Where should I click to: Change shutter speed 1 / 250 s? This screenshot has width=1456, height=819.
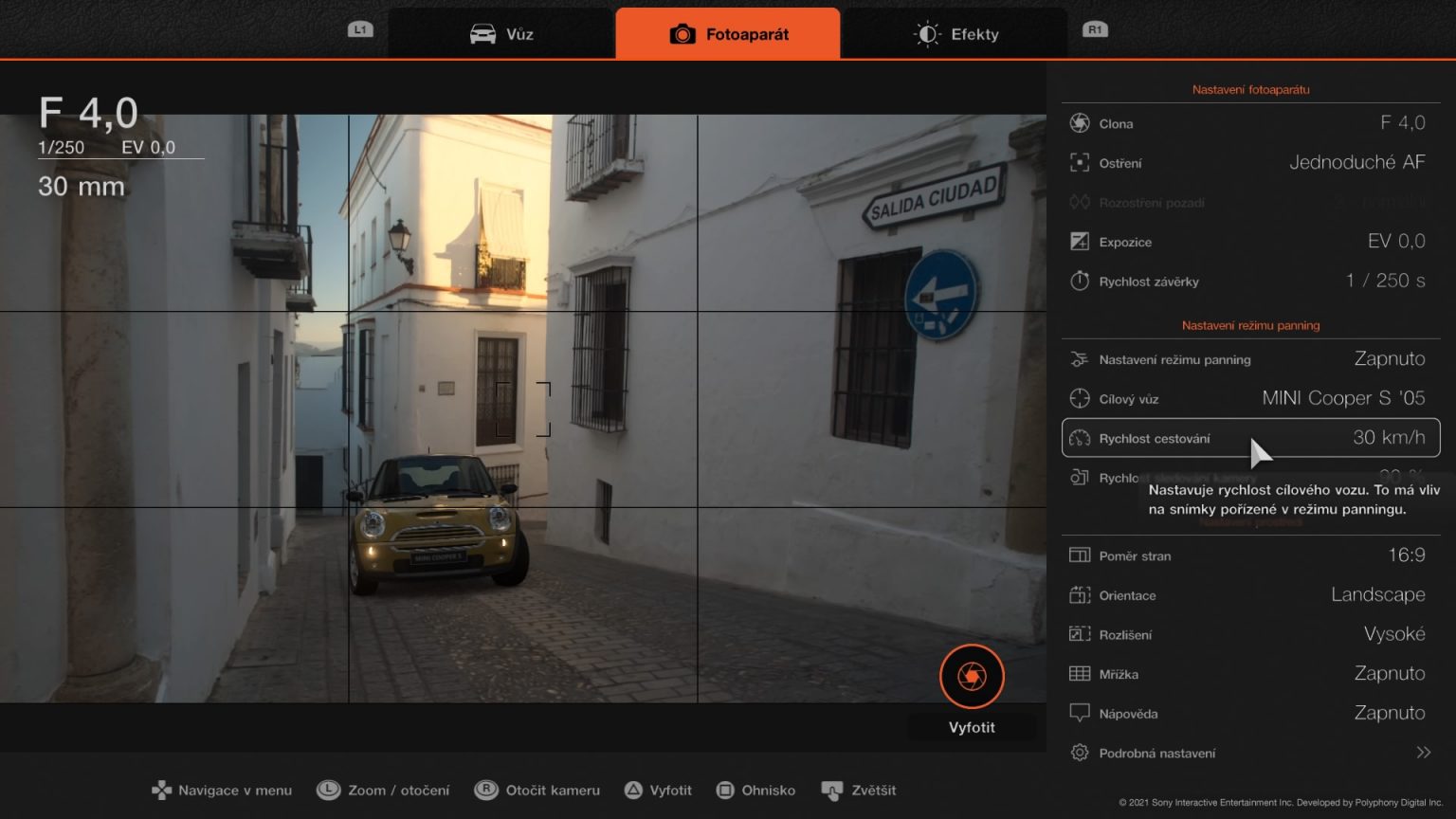point(1386,281)
